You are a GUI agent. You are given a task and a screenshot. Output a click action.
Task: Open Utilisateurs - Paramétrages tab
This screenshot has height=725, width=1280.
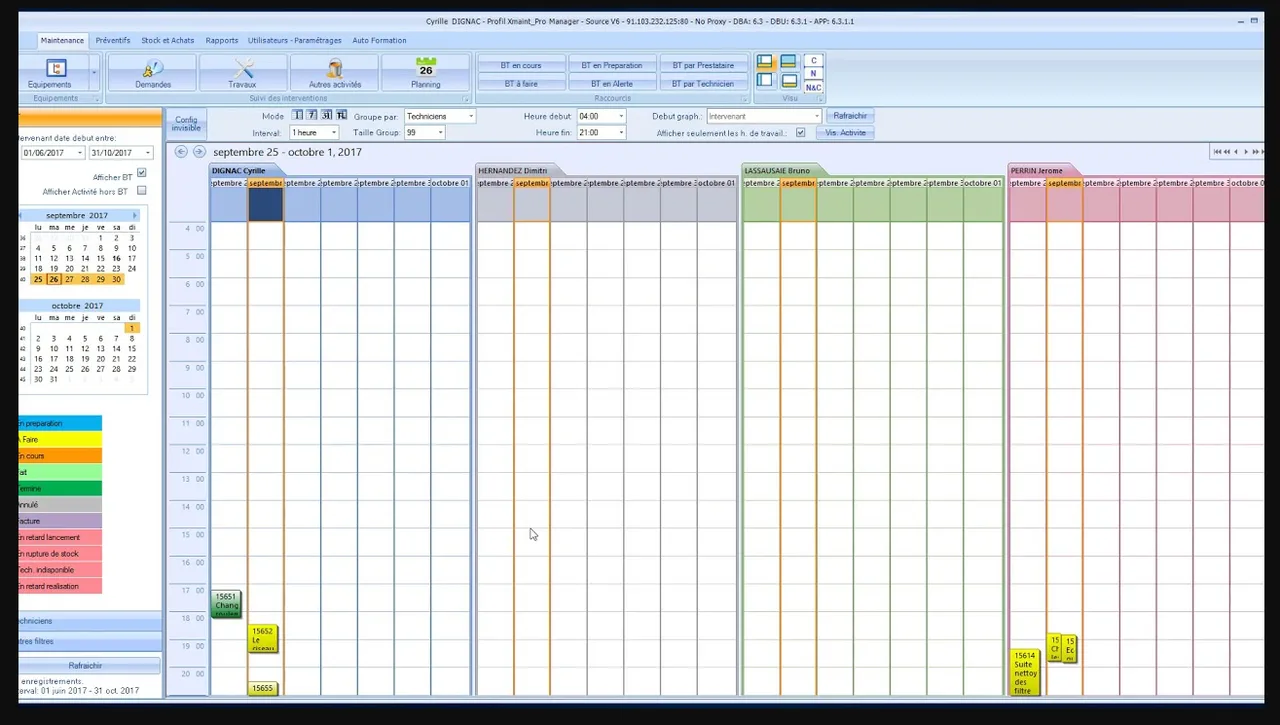click(x=296, y=40)
